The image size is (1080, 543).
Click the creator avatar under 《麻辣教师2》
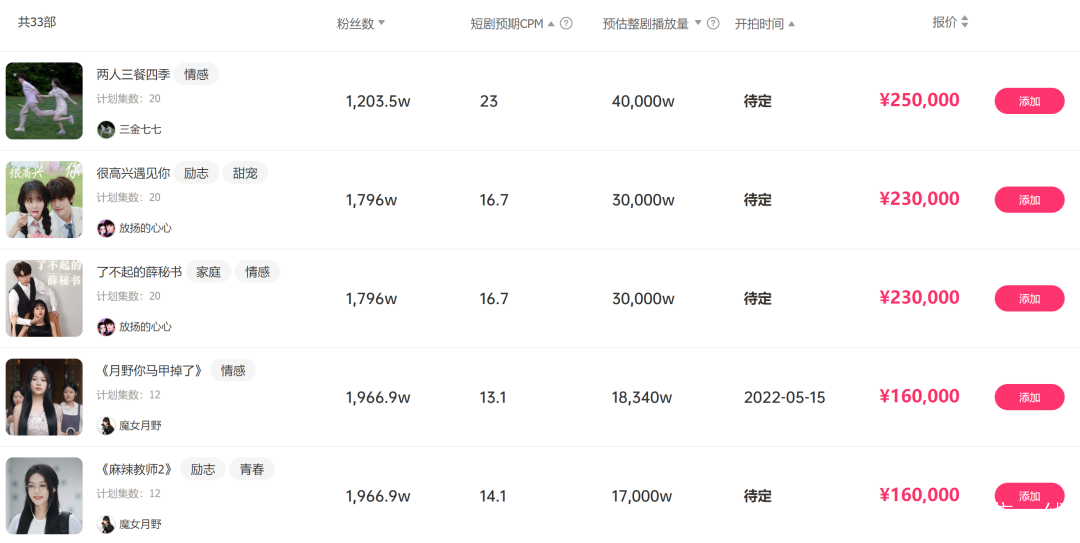click(106, 524)
